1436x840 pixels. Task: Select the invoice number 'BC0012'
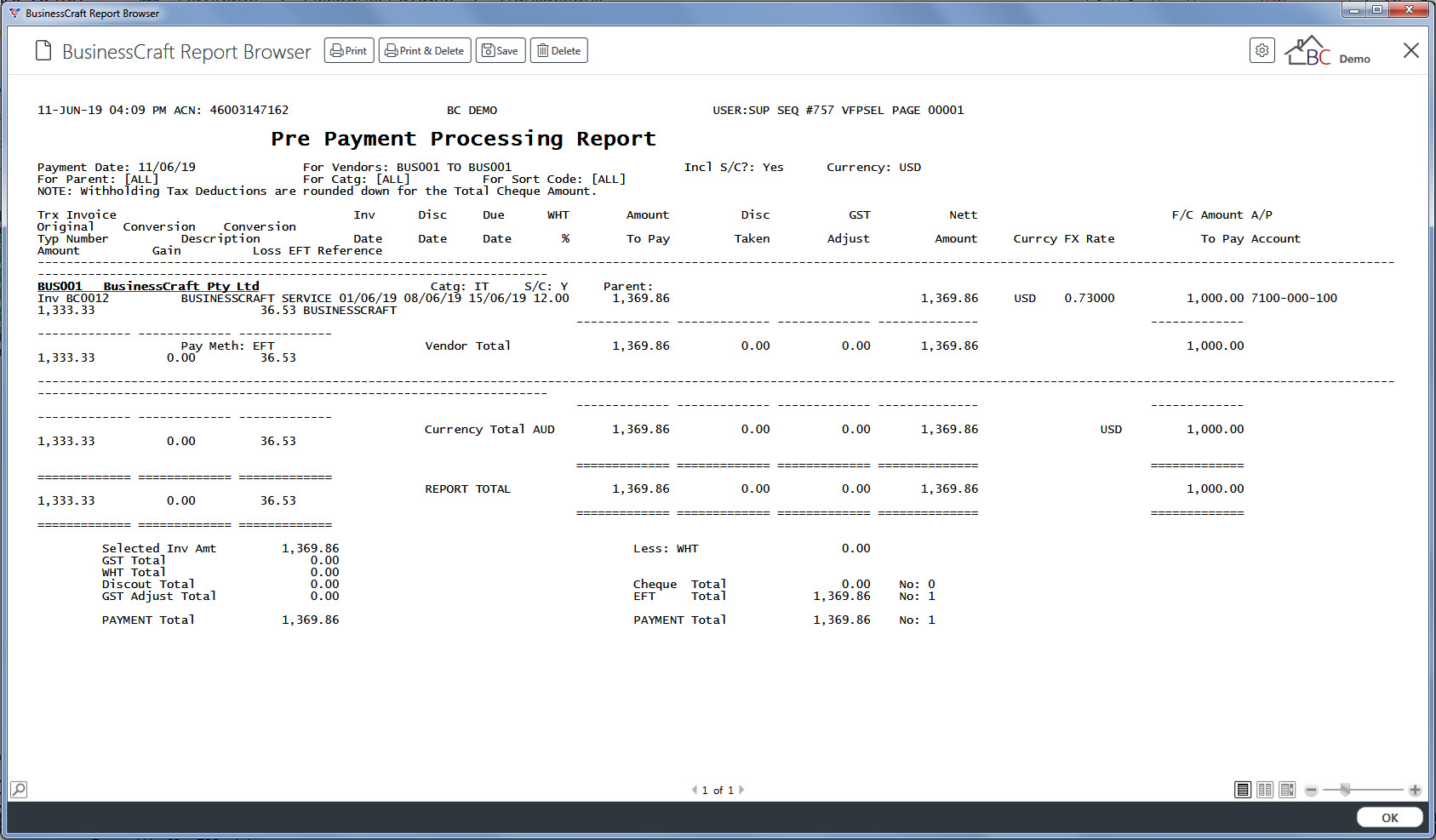tap(88, 298)
